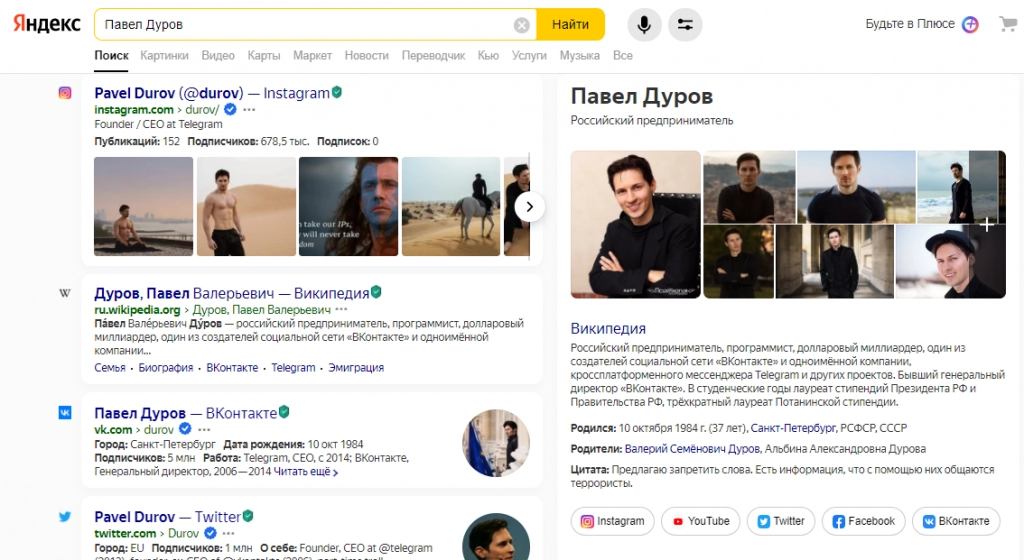Open Telegram Wikipedia sitelink
1024x560 pixels.
293,367
